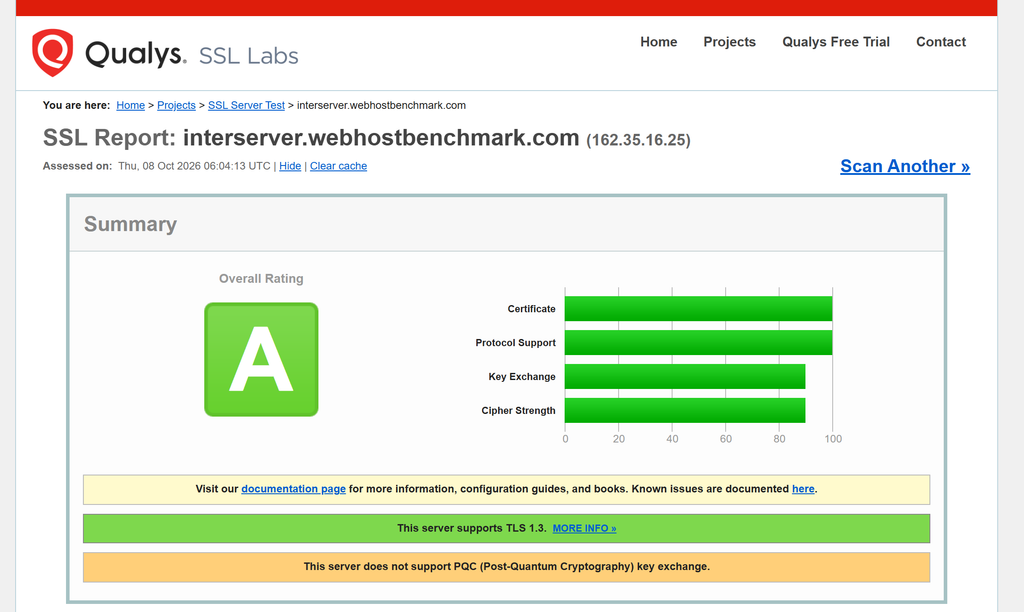
Task: Click the 'Overall Rating' label
Action: (x=261, y=279)
